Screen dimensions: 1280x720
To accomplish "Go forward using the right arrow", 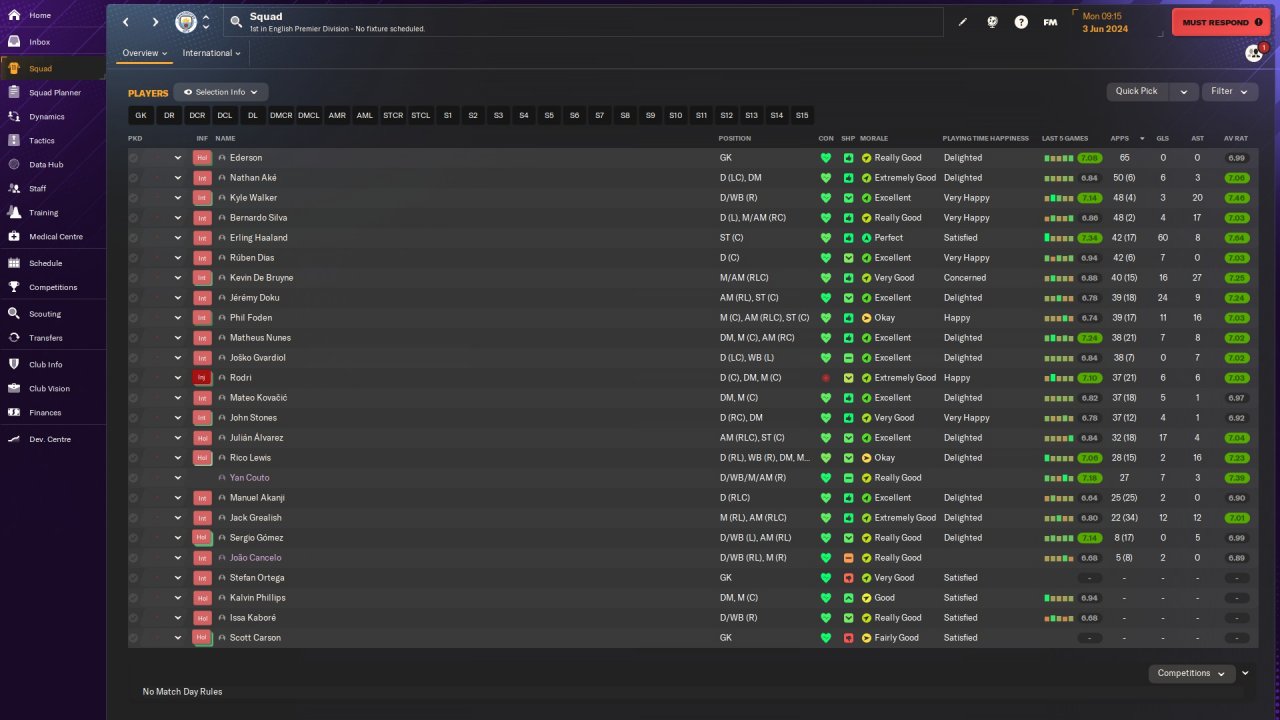I will pos(155,22).
